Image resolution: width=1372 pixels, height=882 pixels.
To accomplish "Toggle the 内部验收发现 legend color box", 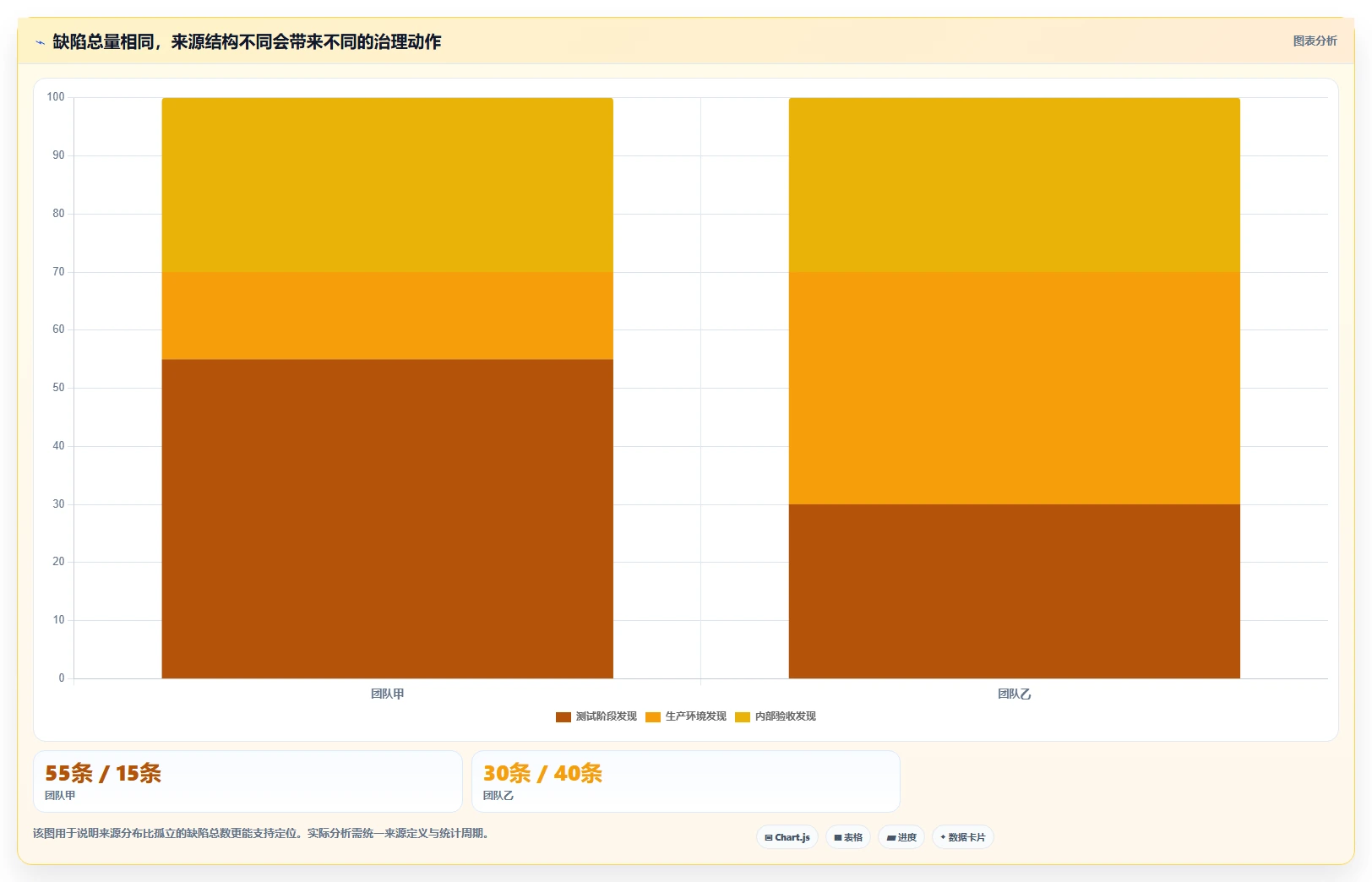I will 742,716.
